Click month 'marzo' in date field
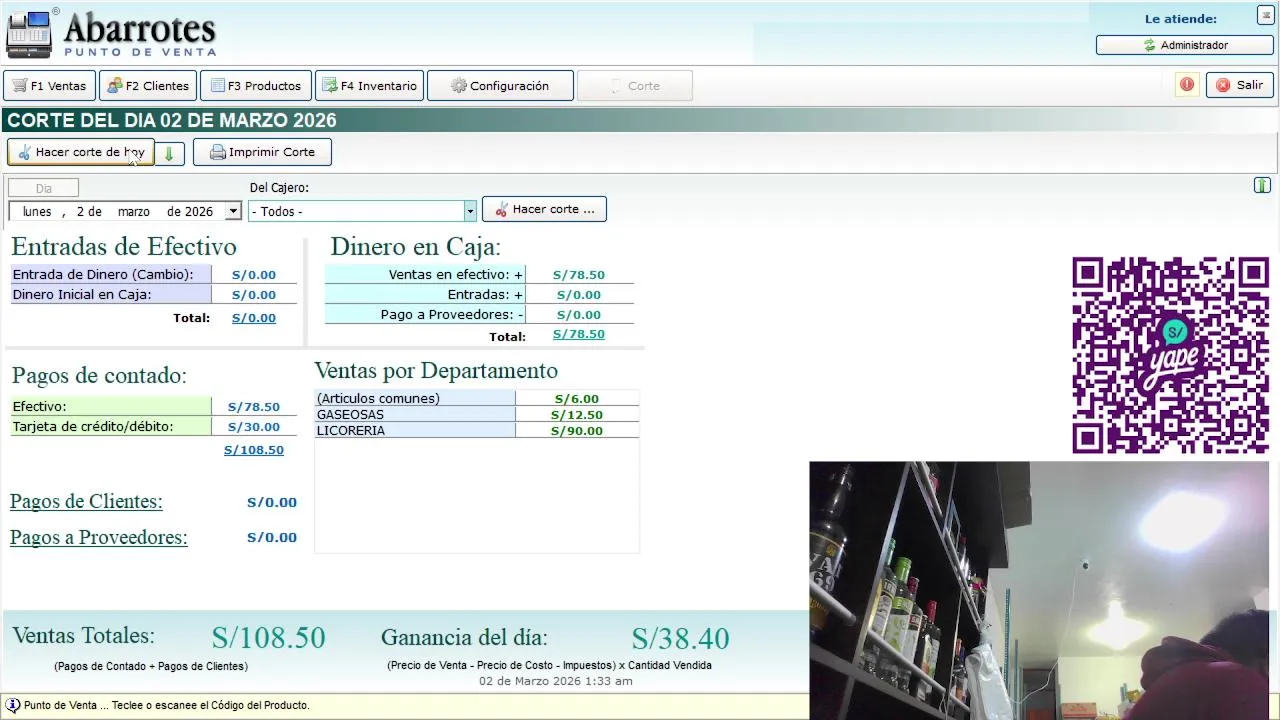The width and height of the screenshot is (1280, 720). (x=133, y=211)
